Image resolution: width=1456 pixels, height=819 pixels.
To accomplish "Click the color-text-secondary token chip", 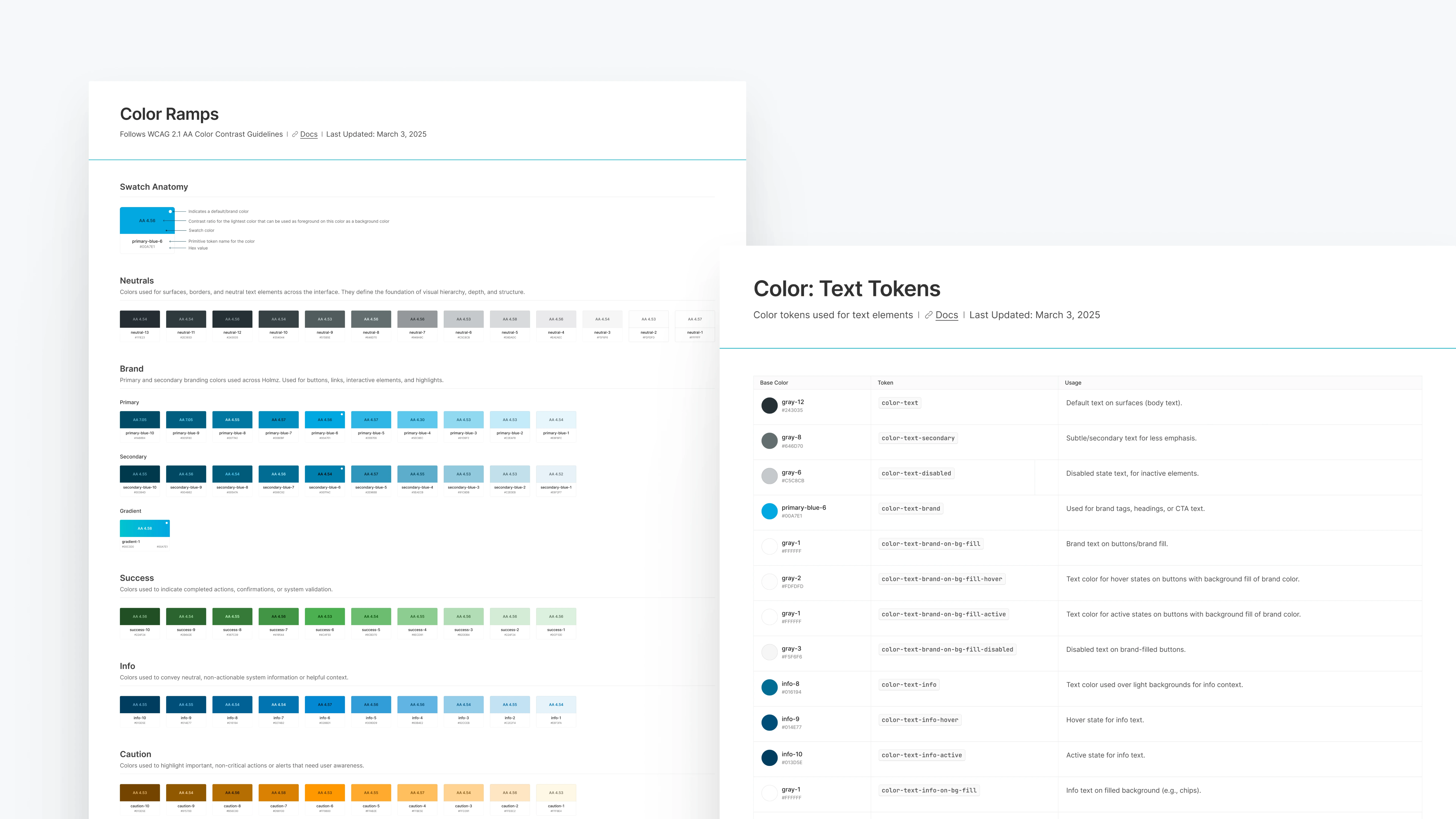I will [918, 438].
